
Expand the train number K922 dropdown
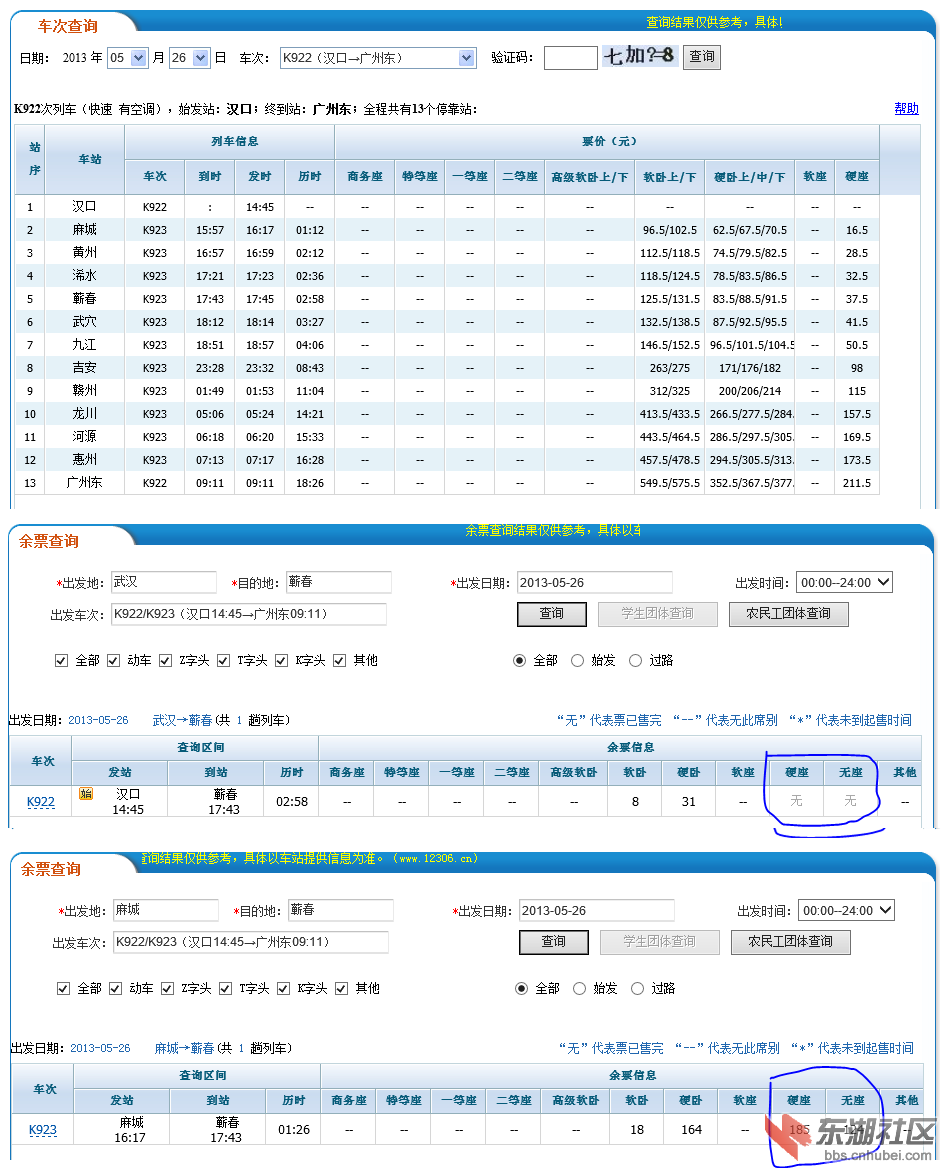(378, 58)
